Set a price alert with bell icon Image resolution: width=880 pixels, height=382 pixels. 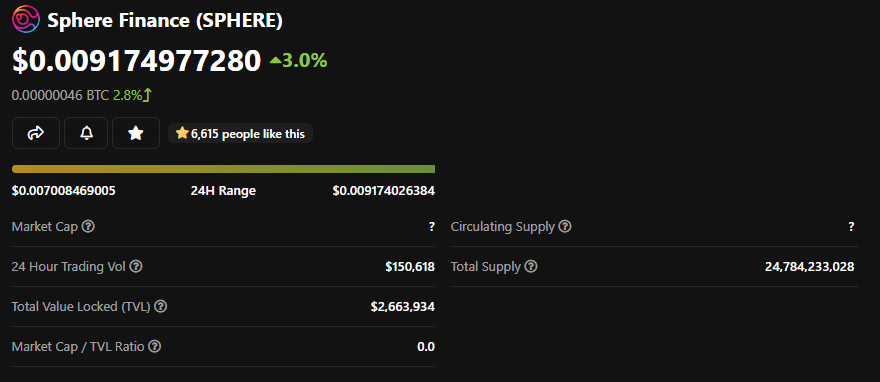pyautogui.click(x=86, y=133)
